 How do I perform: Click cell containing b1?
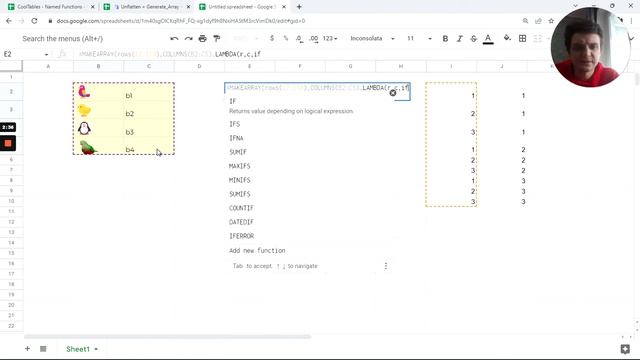[x=149, y=93]
